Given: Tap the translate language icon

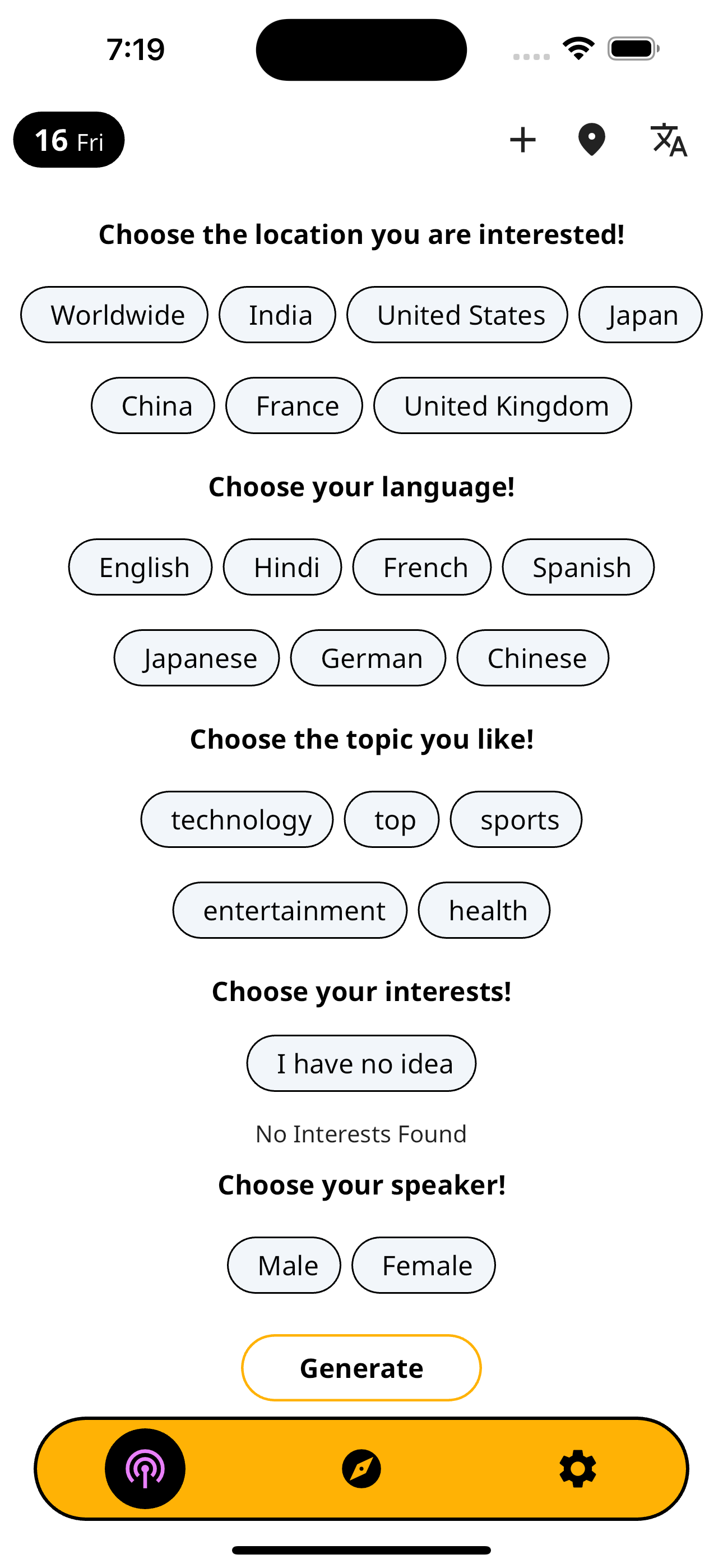Looking at the screenshot, I should (668, 140).
